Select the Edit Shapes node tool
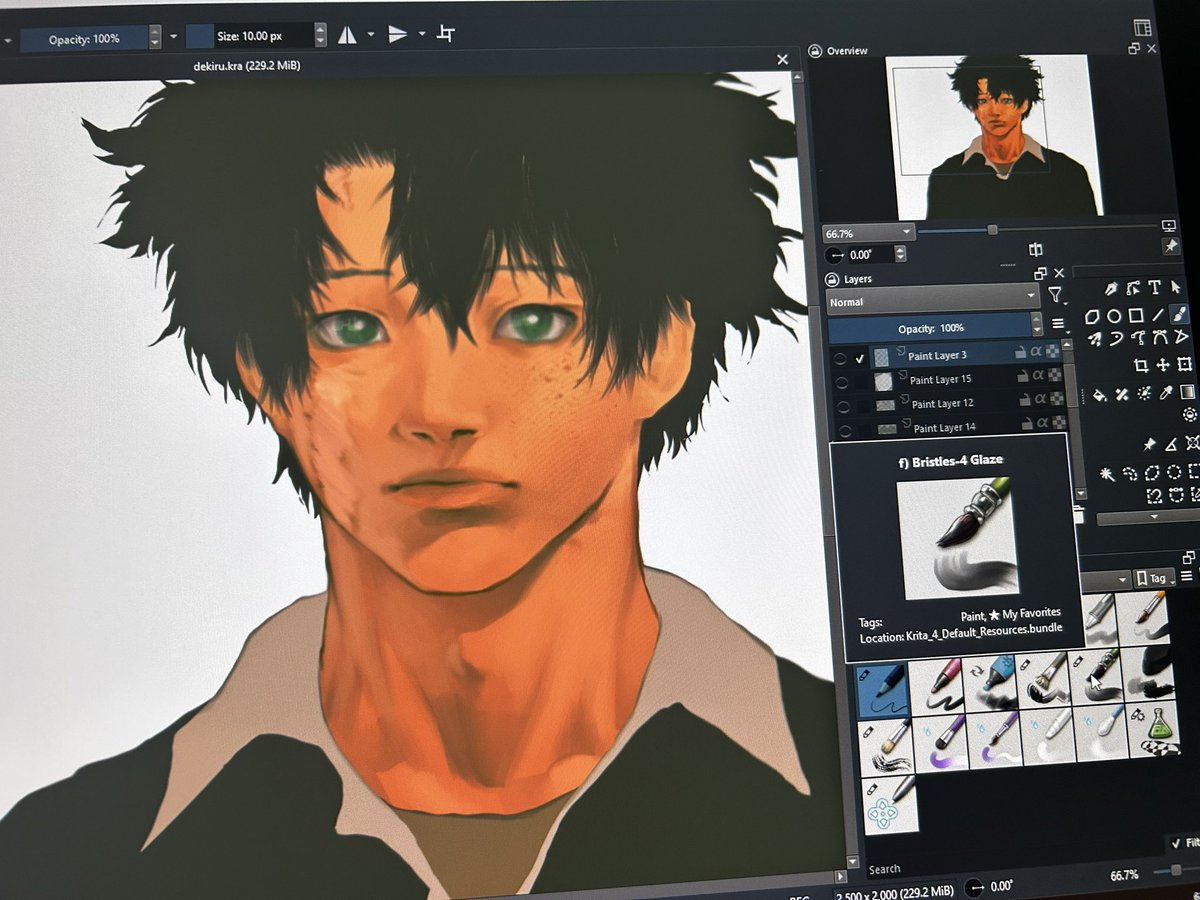 pos(1133,288)
